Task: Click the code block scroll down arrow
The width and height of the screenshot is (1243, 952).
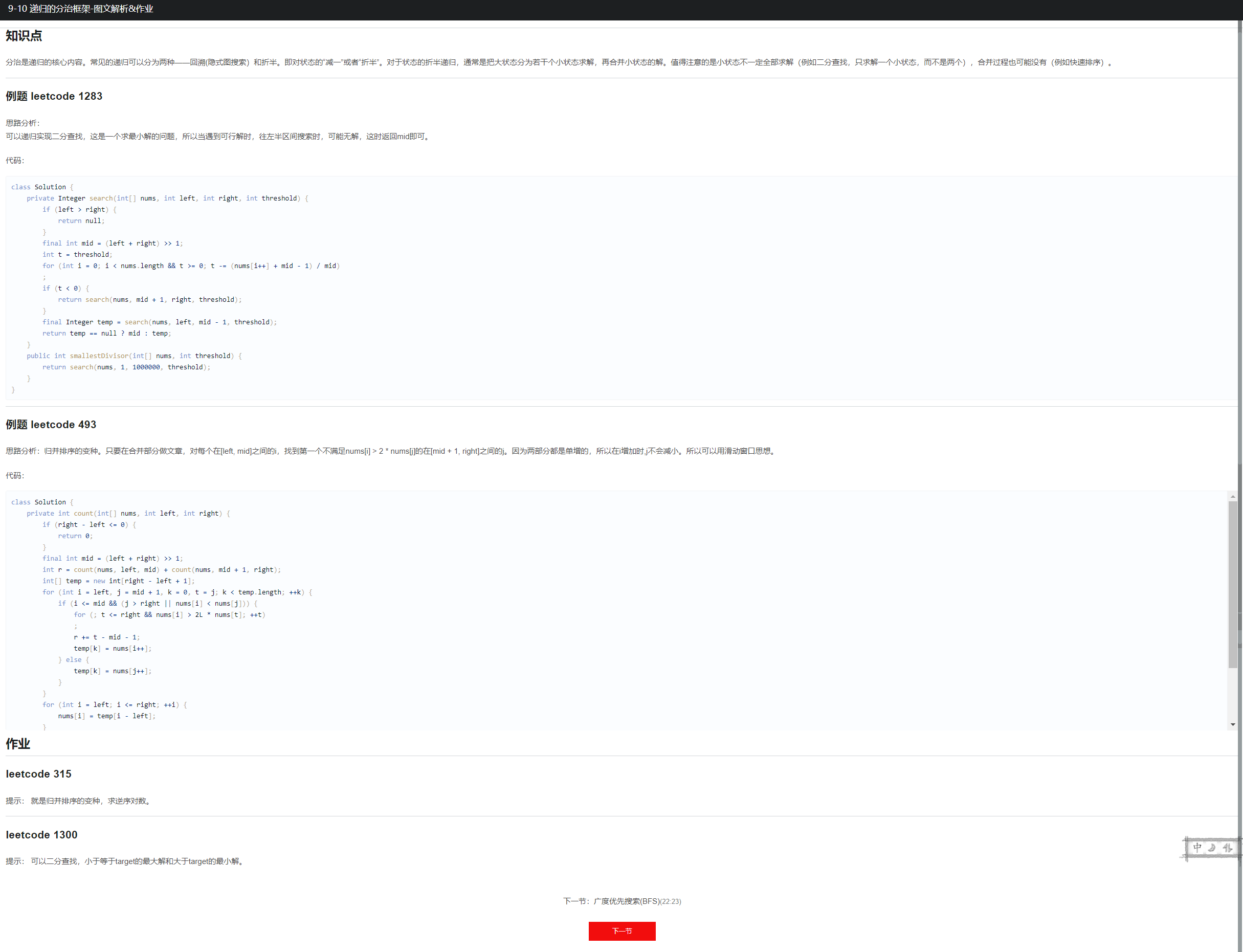Action: pos(1232,724)
